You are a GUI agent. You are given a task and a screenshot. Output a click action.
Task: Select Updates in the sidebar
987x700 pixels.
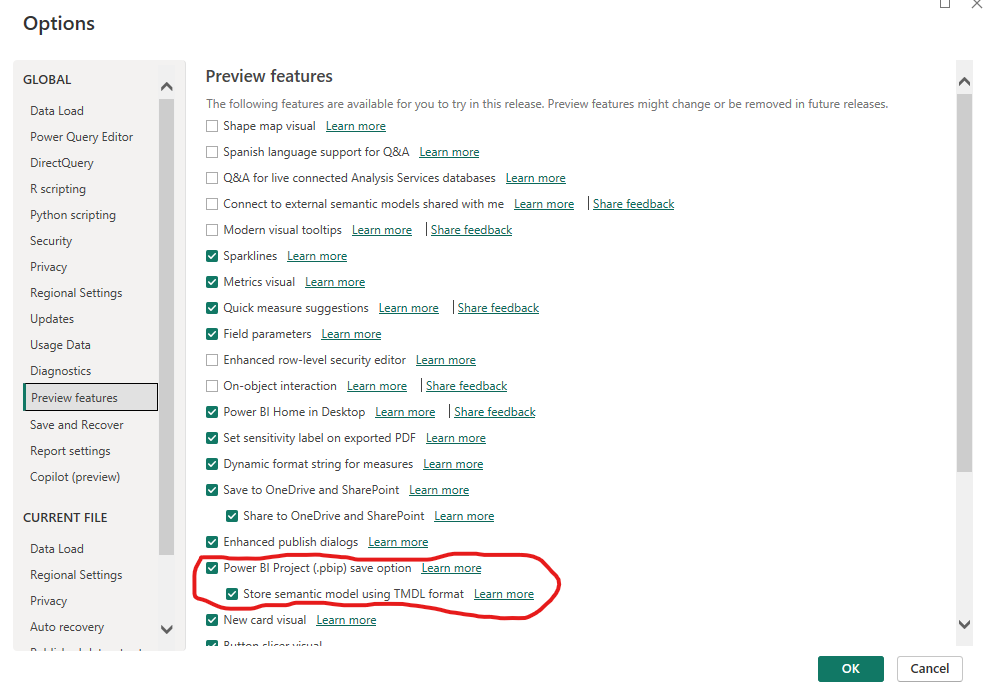pyautogui.click(x=52, y=319)
